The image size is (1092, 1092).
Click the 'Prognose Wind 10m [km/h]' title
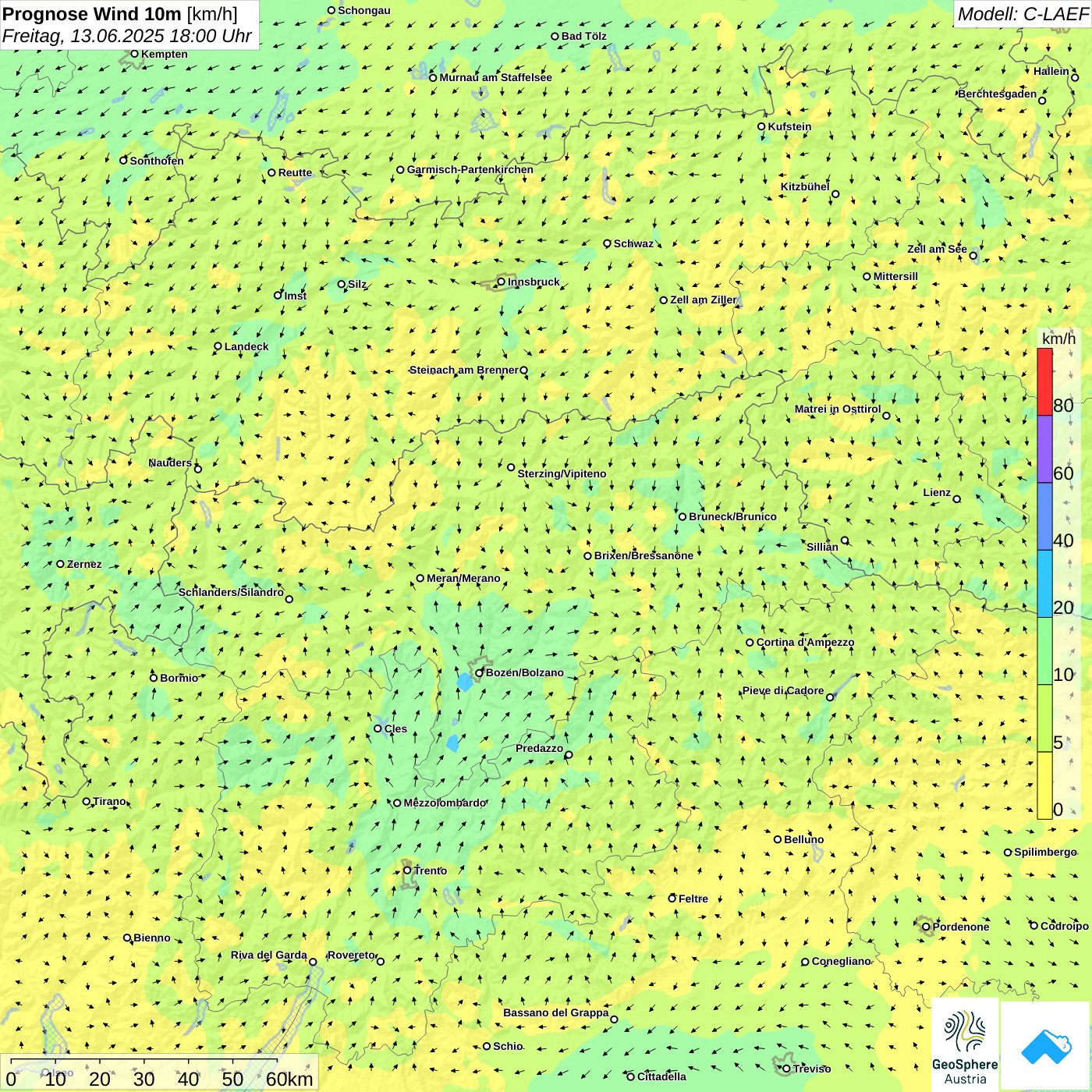coord(120,13)
